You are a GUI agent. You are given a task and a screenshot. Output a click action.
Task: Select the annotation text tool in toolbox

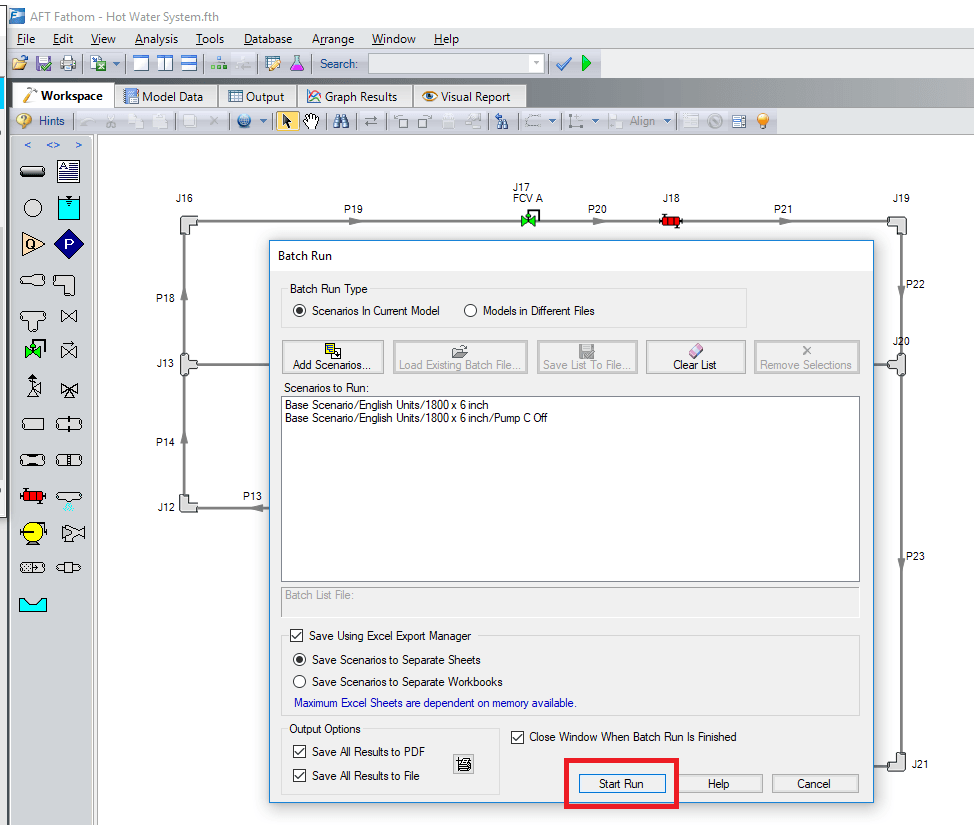(68, 171)
